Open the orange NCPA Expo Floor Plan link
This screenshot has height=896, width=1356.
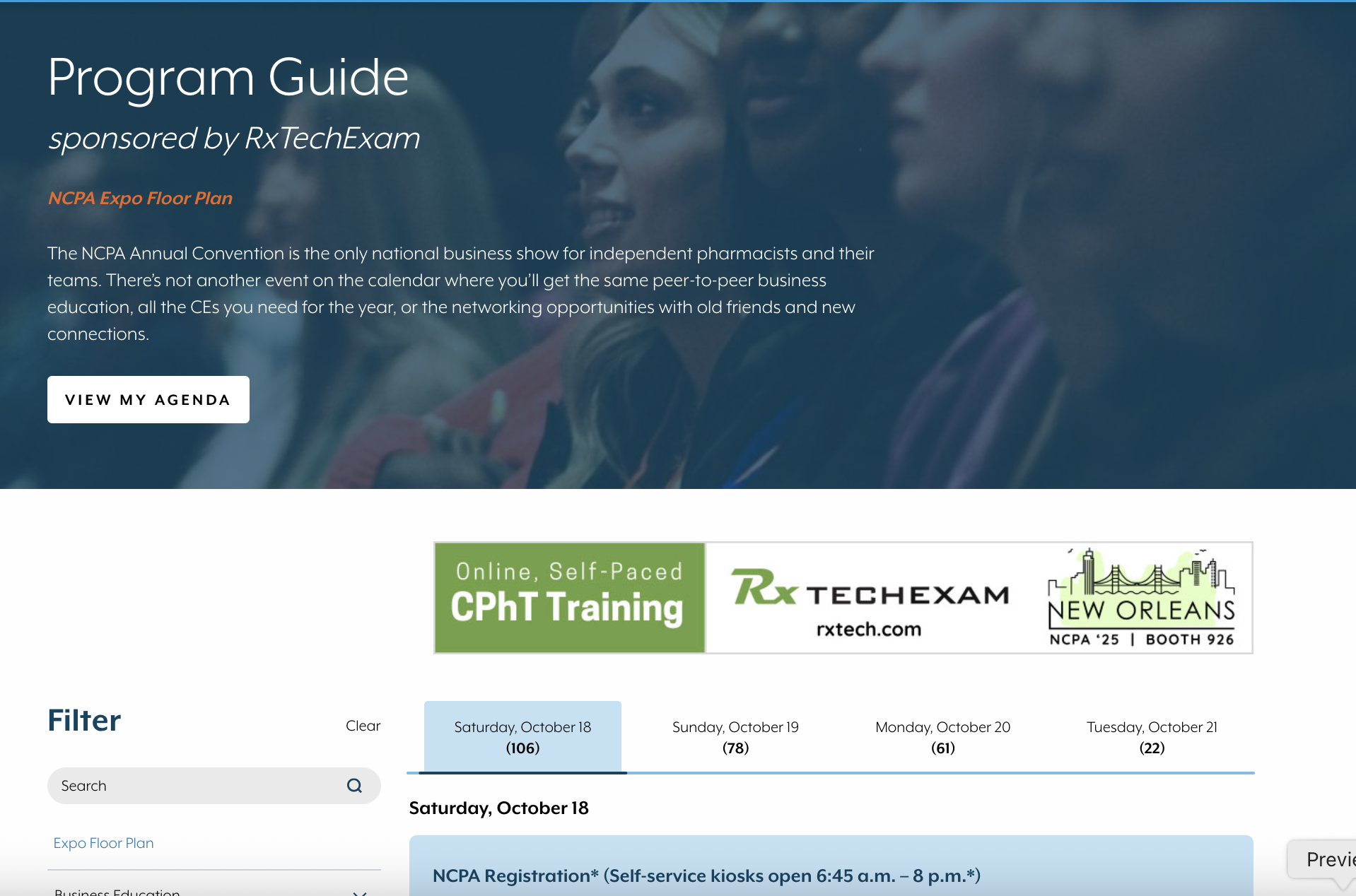tap(140, 199)
